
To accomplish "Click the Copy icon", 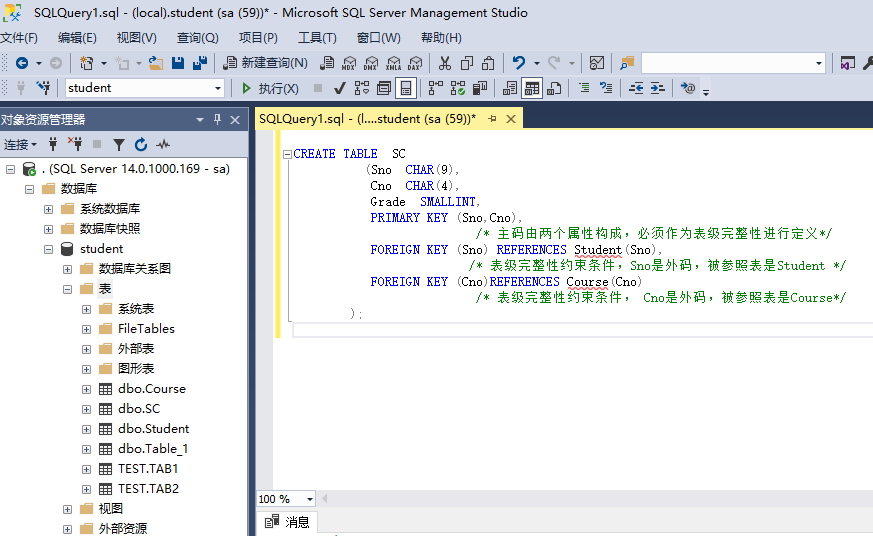I will click(x=467, y=63).
